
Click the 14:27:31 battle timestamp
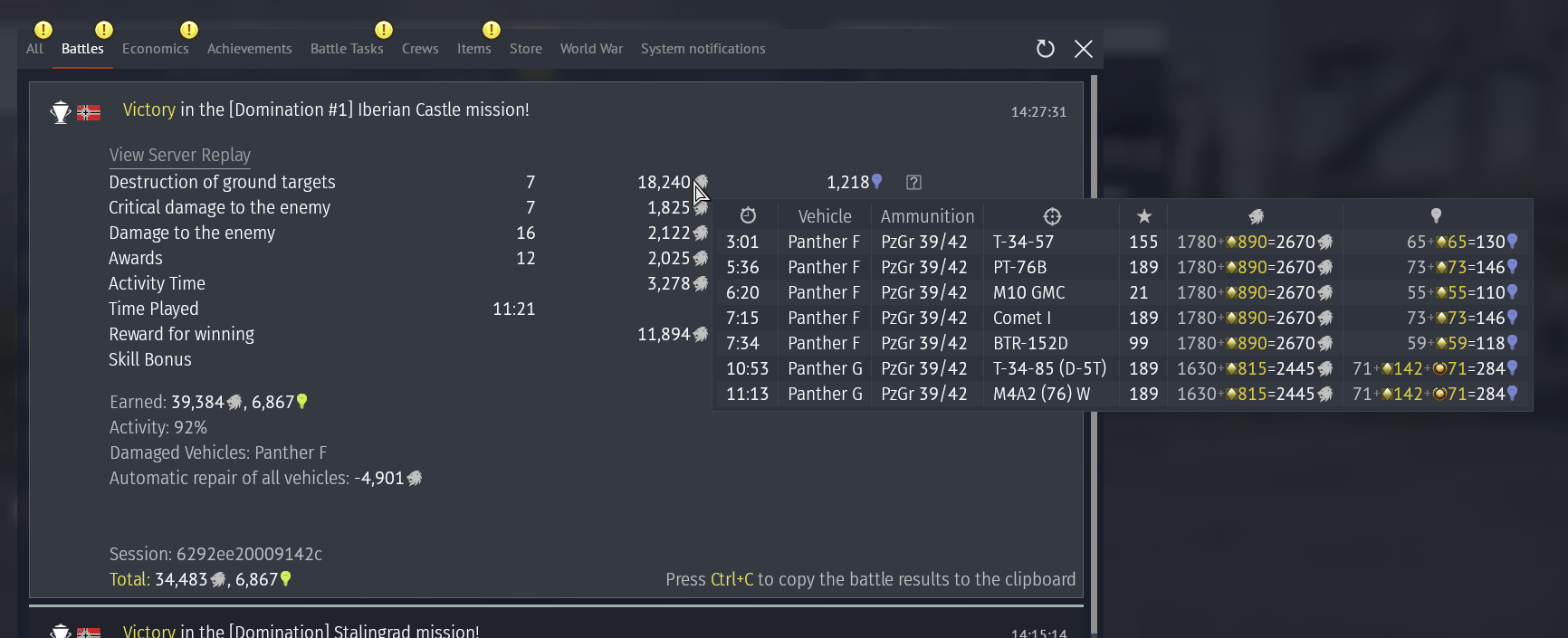1038,111
